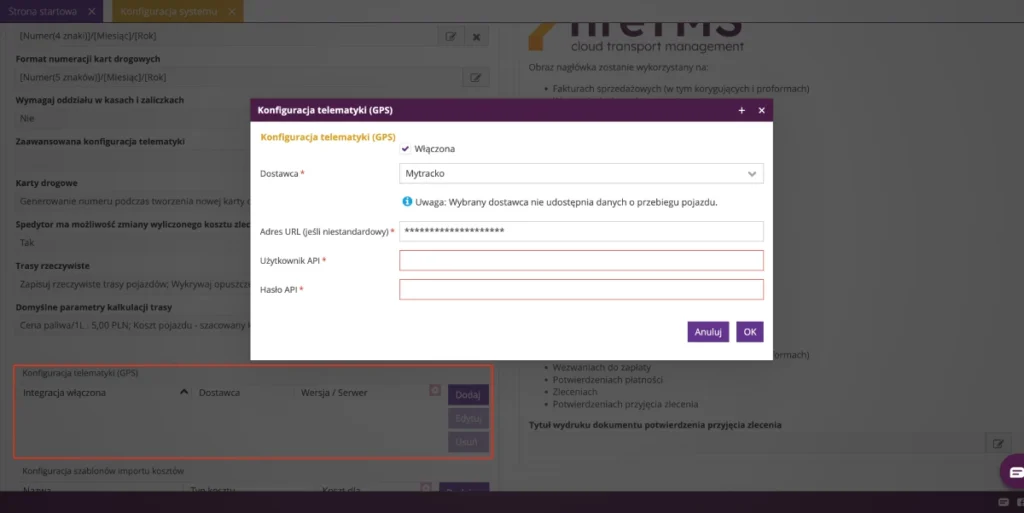This screenshot has width=1024, height=513.
Task: Click the Wersja / Serwer column header
Action: click(x=334, y=392)
